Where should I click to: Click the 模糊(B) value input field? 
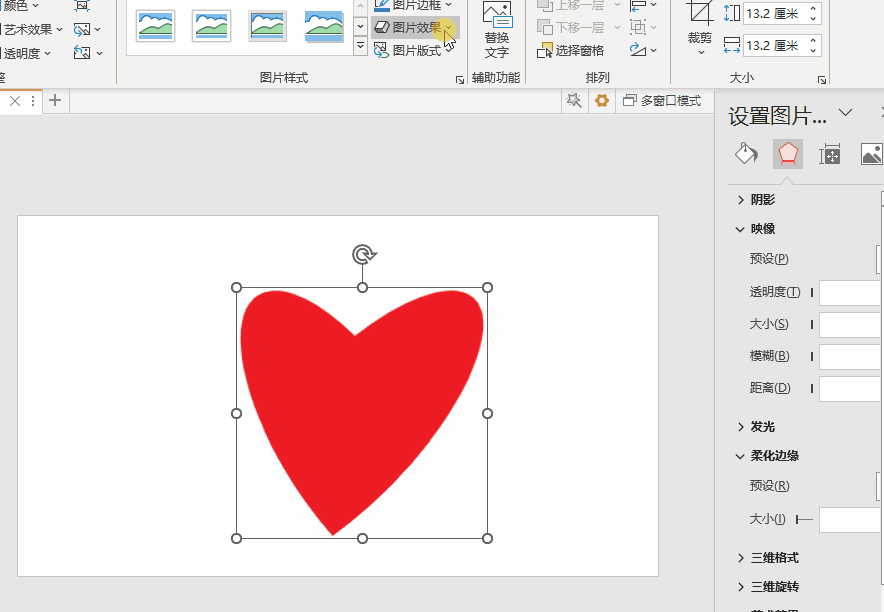851,357
